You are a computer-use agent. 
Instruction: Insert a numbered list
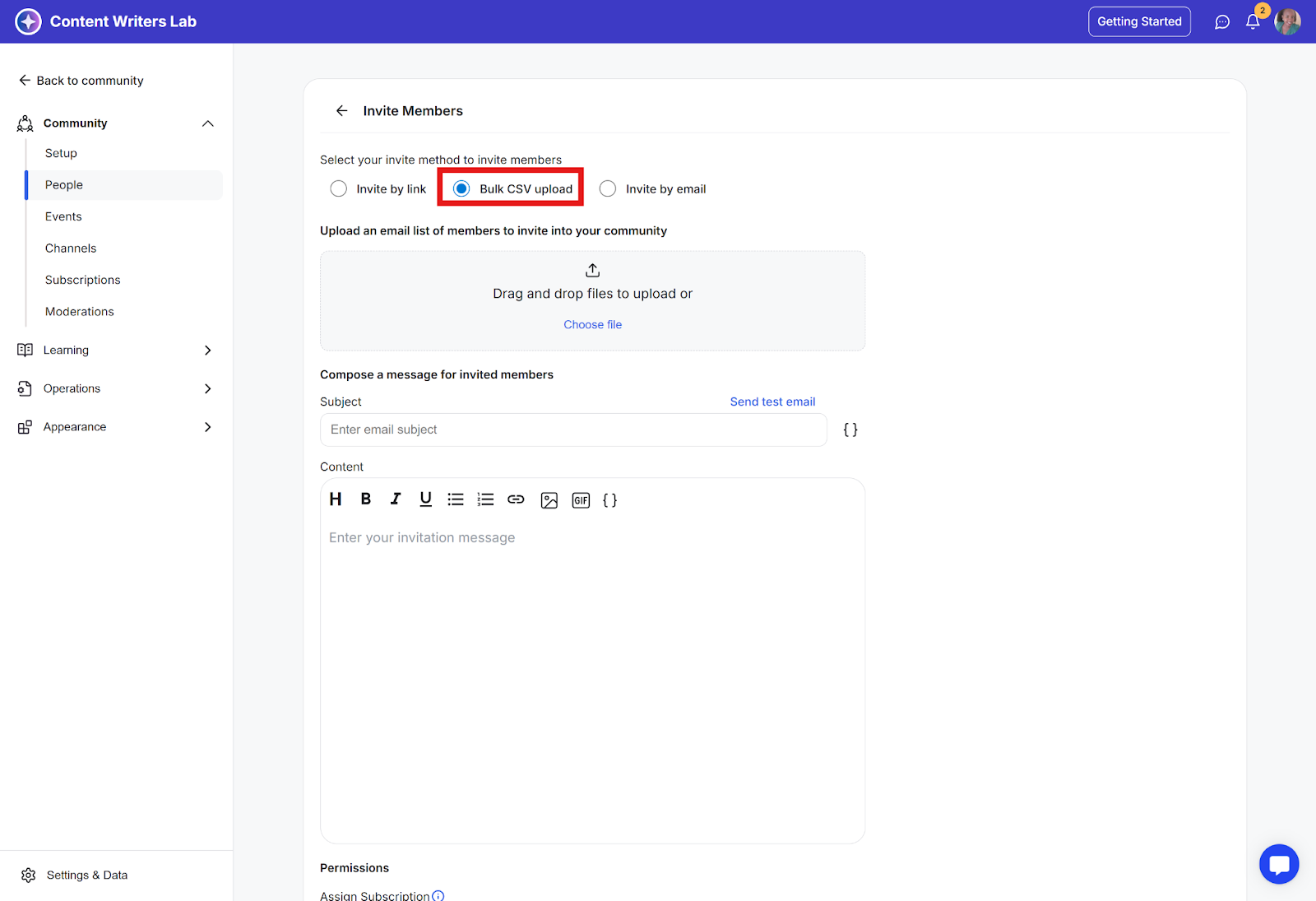click(x=485, y=499)
